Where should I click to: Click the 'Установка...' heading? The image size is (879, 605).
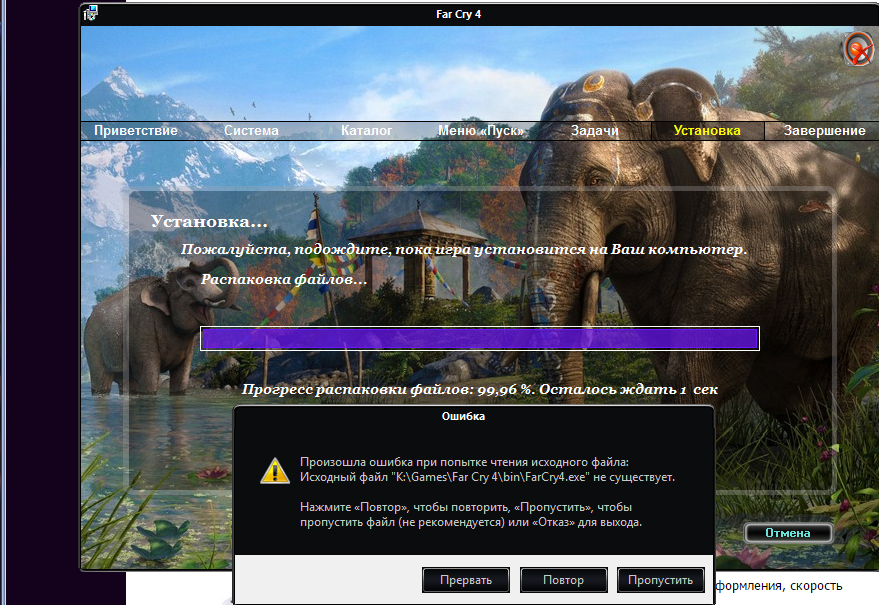209,221
